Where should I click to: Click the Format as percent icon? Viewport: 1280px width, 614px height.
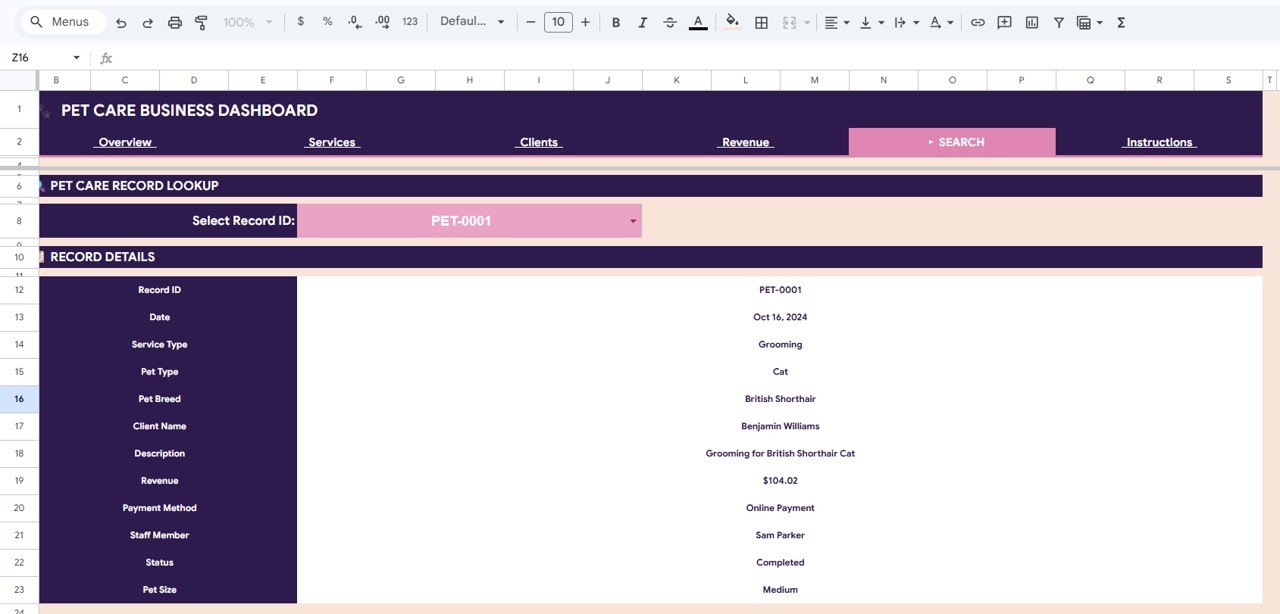[x=326, y=20]
